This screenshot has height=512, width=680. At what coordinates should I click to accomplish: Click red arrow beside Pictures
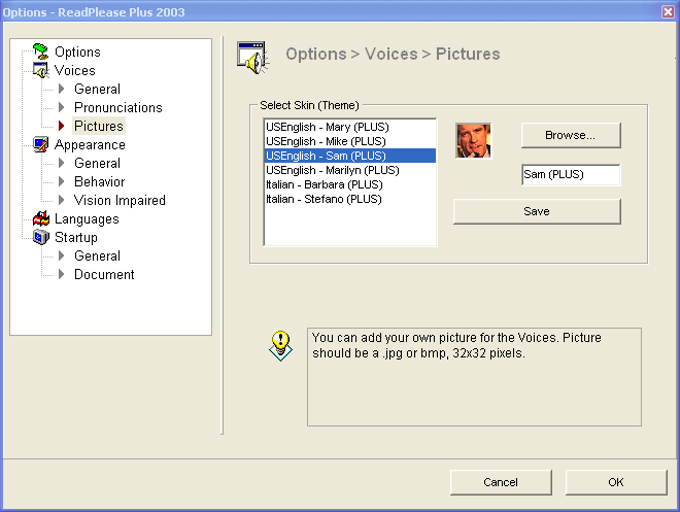click(61, 126)
